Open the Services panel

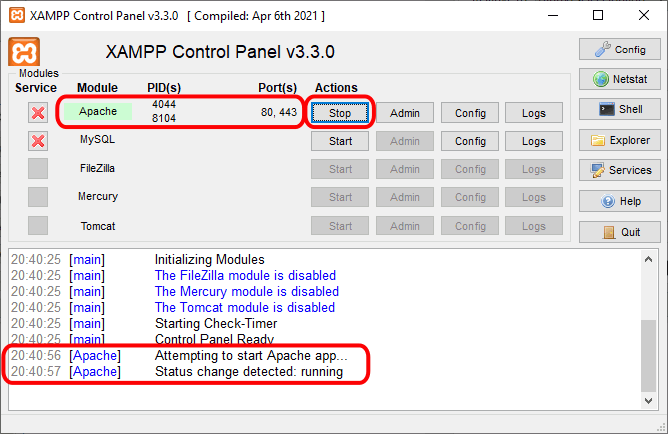(x=619, y=170)
